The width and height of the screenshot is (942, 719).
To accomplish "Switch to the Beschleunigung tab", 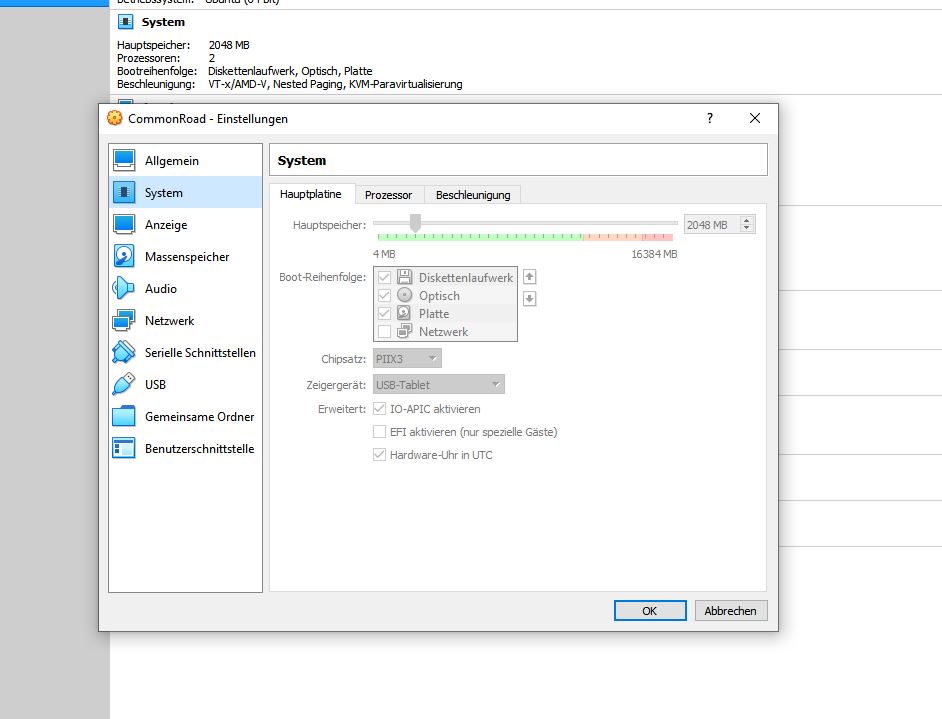I will tap(473, 195).
